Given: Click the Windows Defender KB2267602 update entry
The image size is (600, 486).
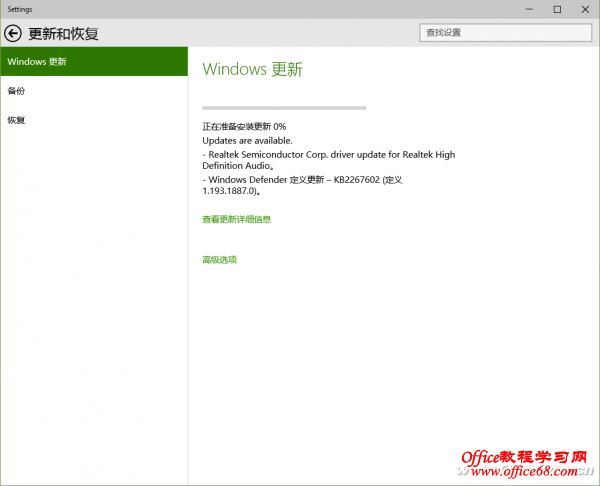Looking at the screenshot, I should pyautogui.click(x=302, y=185).
